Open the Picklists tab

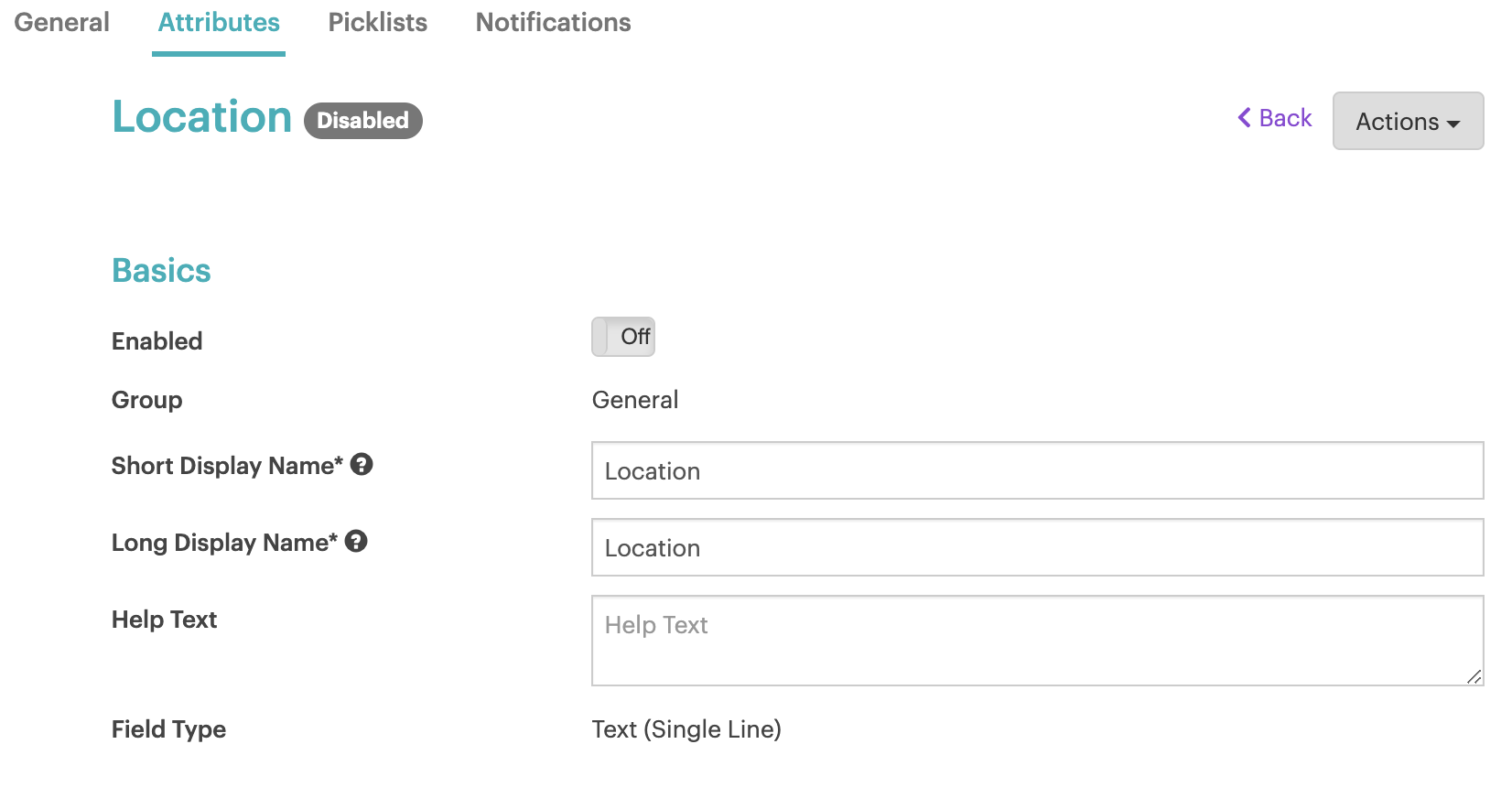[x=378, y=22]
